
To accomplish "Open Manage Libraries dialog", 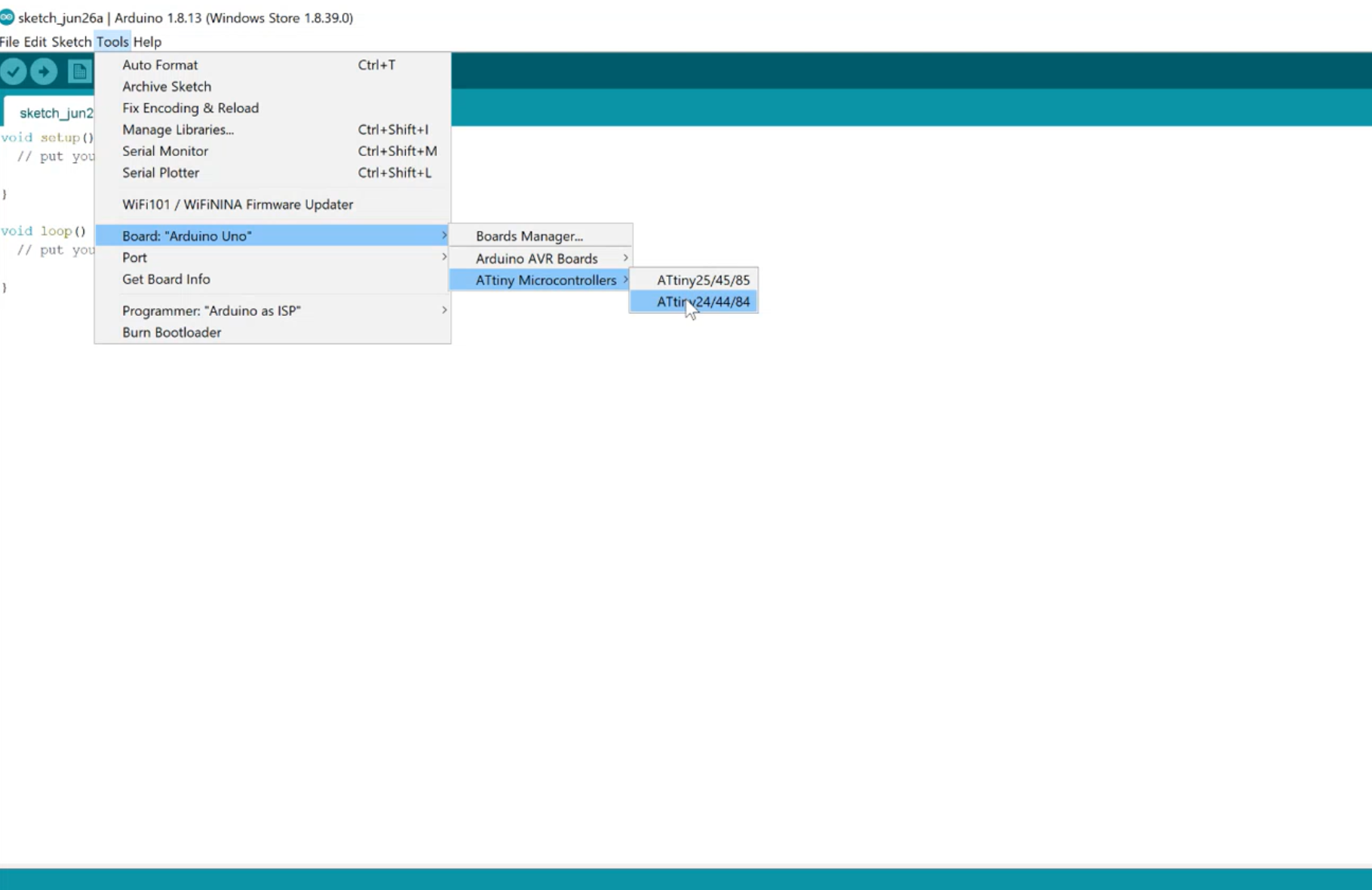I will [x=272, y=130].
